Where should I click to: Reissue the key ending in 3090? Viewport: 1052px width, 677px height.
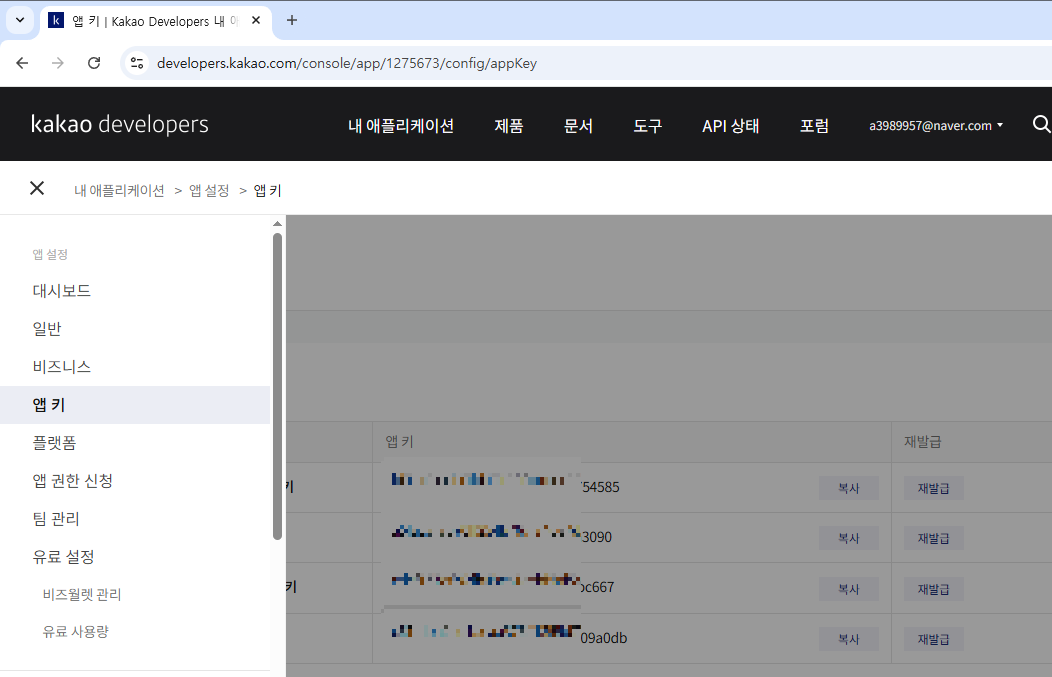[934, 538]
